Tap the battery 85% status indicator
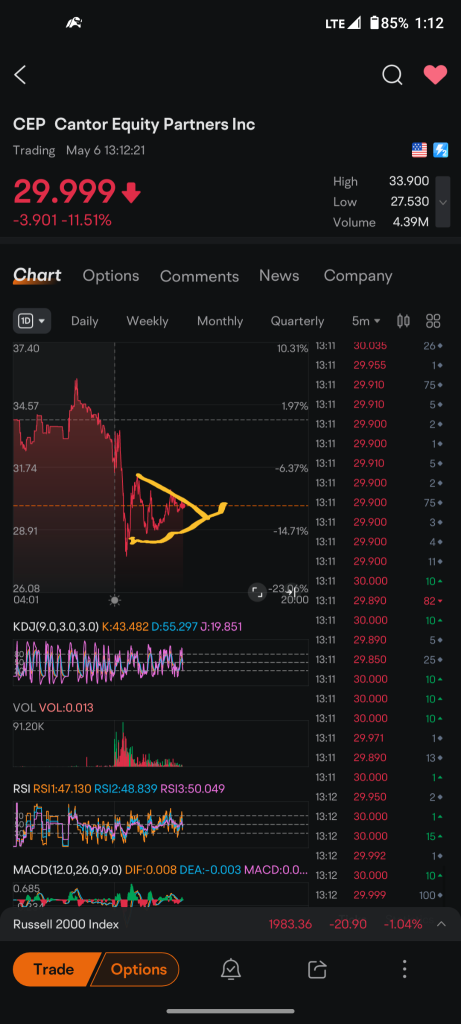461x1024 pixels. tap(389, 24)
